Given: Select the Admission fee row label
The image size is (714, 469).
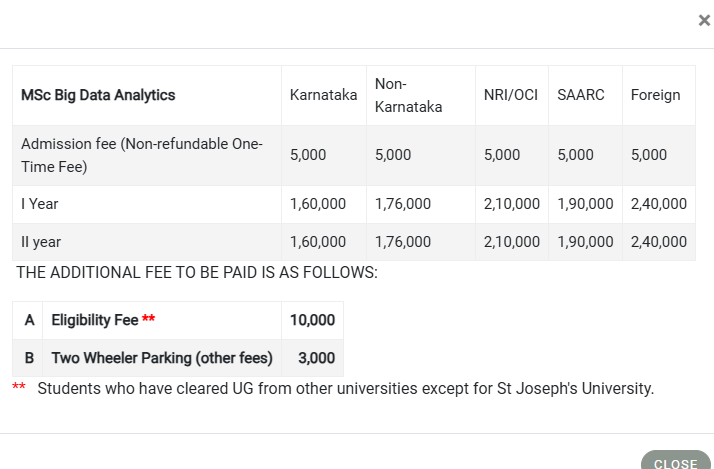Looking at the screenshot, I should 142,155.
